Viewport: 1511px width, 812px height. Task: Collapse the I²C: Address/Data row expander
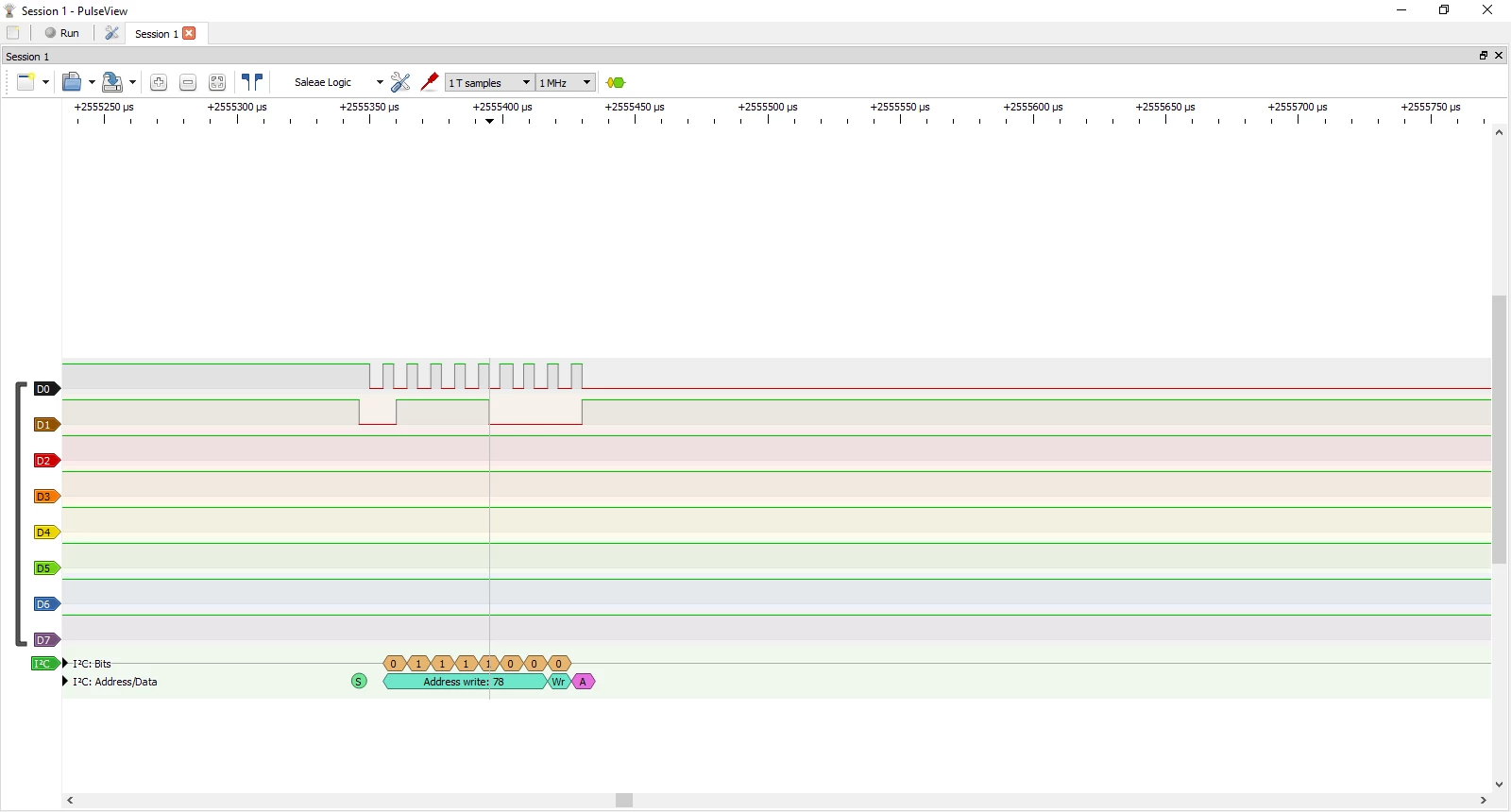65,681
